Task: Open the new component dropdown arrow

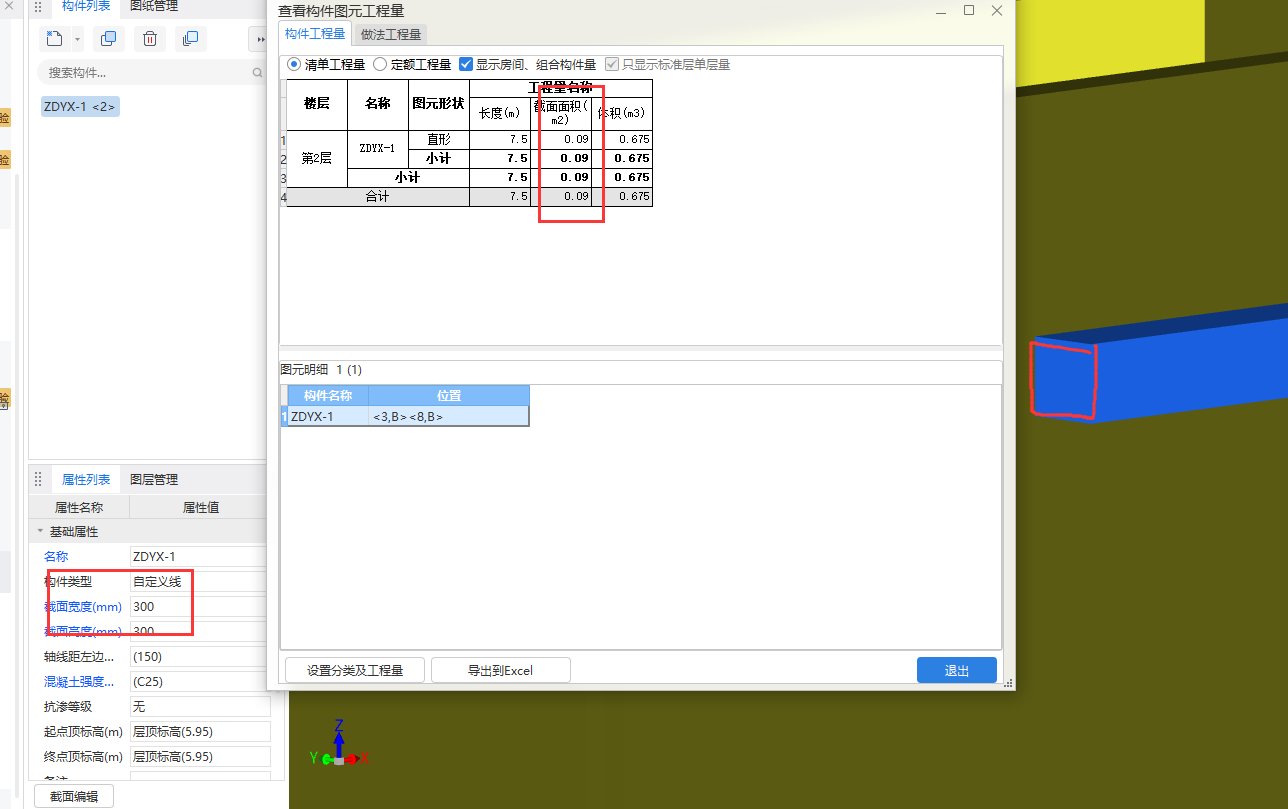Action: [77, 40]
